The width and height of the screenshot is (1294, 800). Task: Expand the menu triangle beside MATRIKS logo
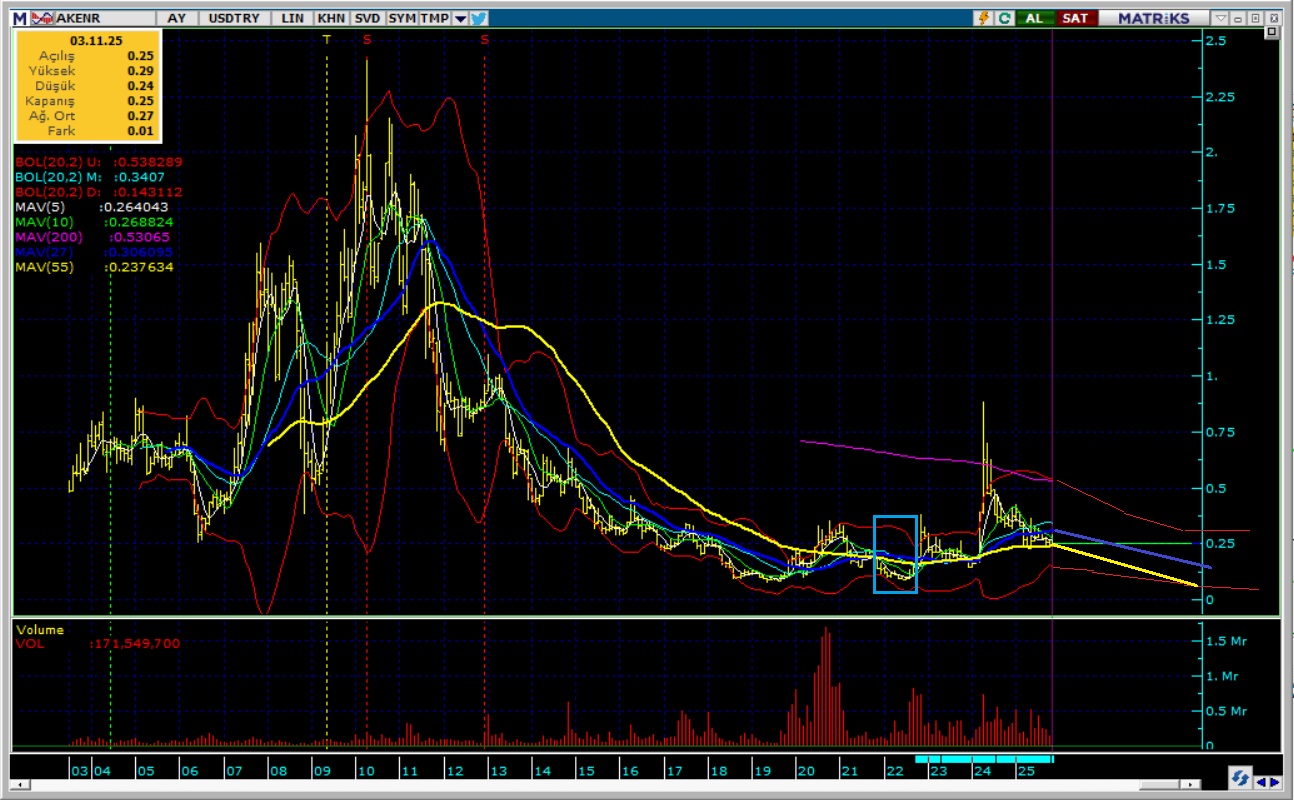tap(1221, 18)
